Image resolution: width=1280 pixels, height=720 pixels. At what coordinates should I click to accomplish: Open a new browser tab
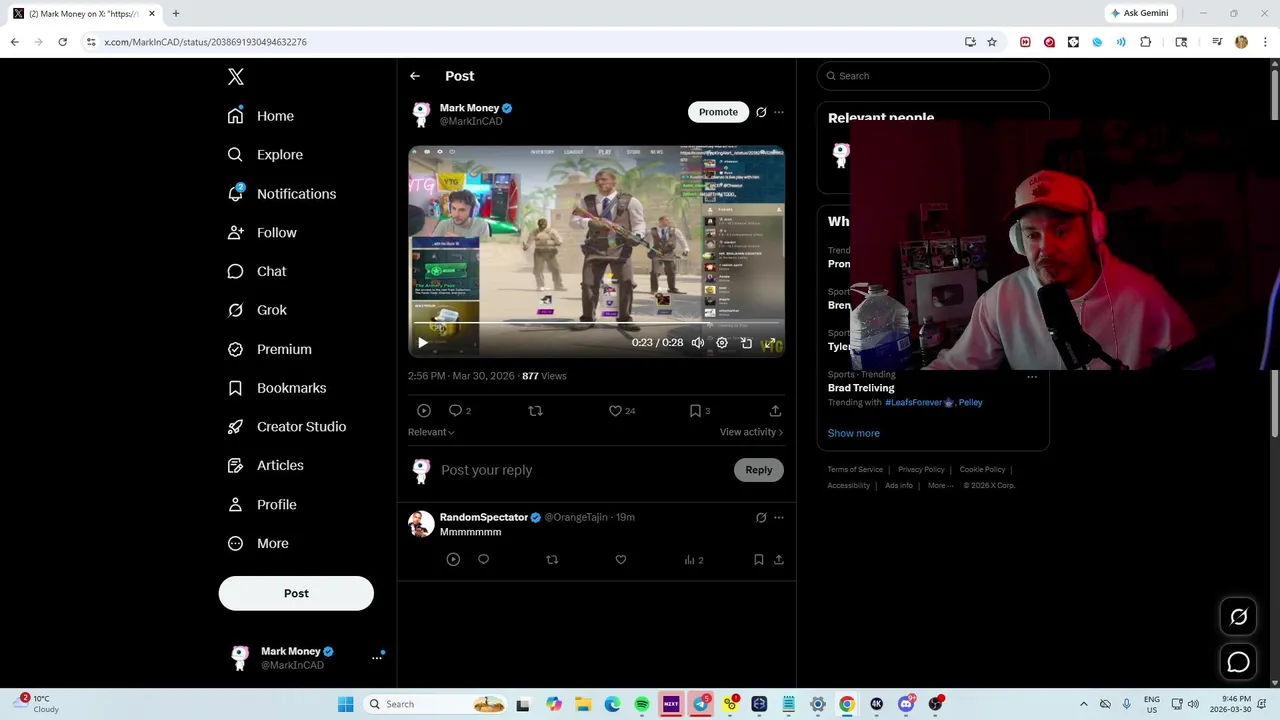click(175, 13)
